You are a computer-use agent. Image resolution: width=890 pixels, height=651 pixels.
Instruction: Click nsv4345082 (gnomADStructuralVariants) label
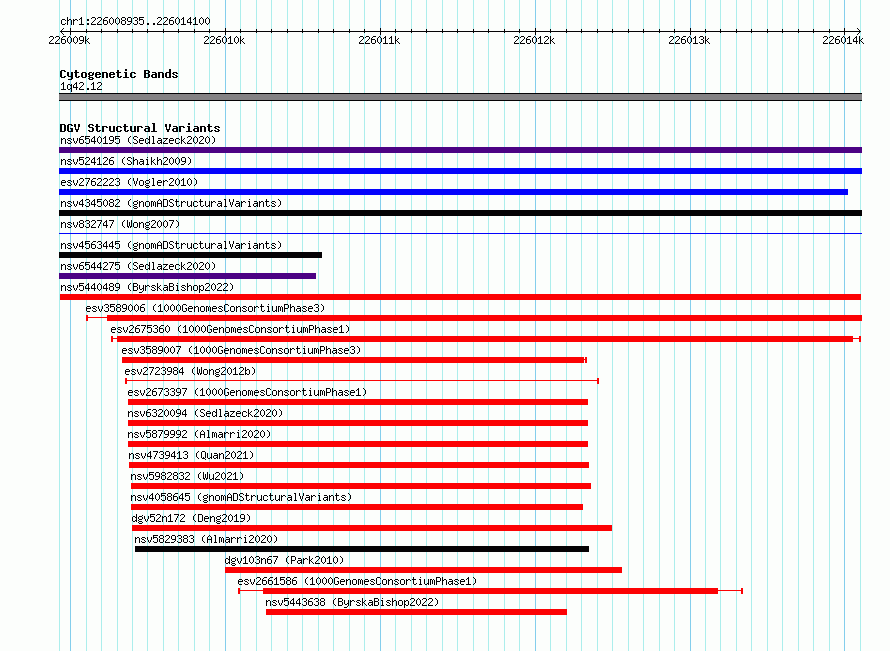171,203
